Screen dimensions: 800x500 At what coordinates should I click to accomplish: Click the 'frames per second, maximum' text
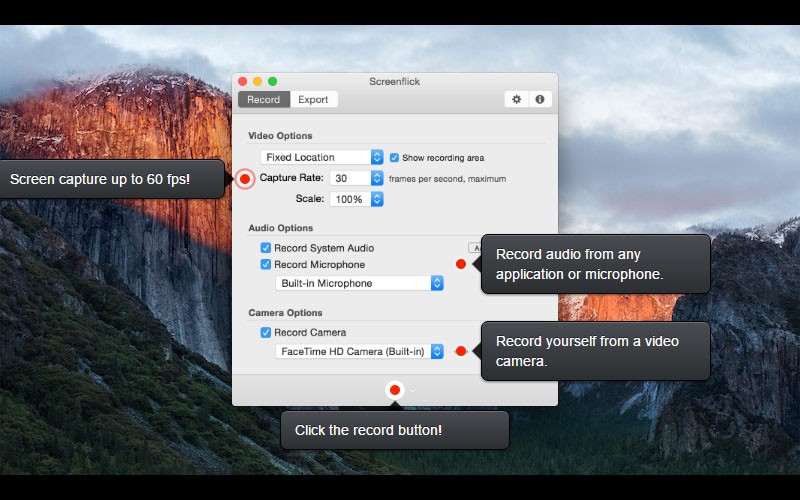tap(447, 179)
